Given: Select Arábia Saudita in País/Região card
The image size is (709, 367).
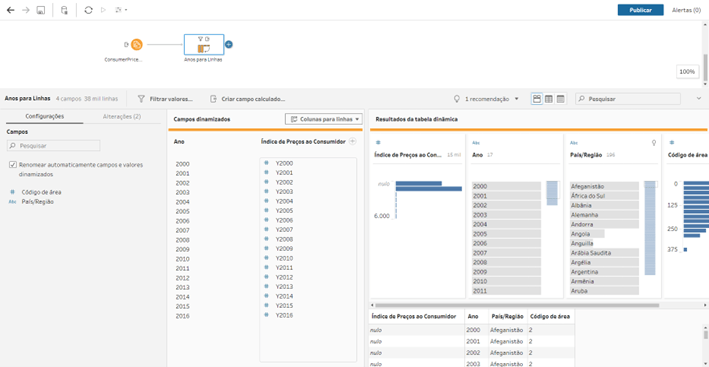Looking at the screenshot, I should (605, 253).
